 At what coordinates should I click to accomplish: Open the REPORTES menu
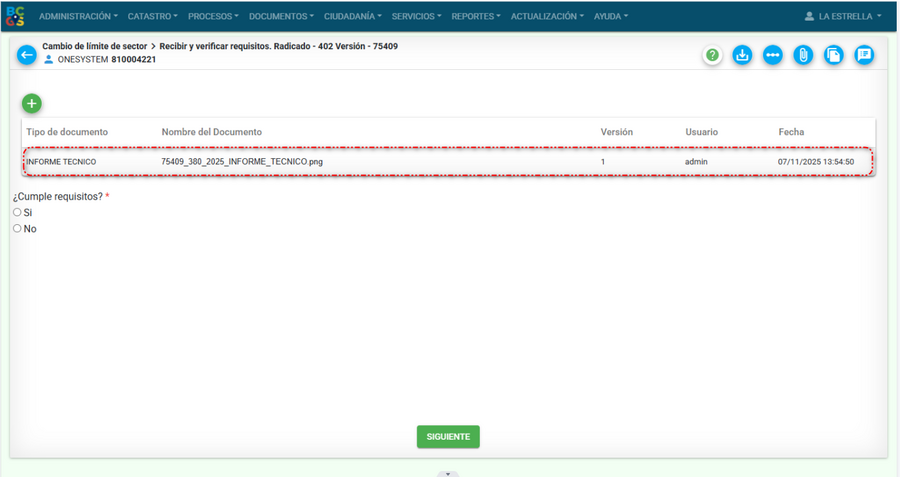tap(476, 16)
